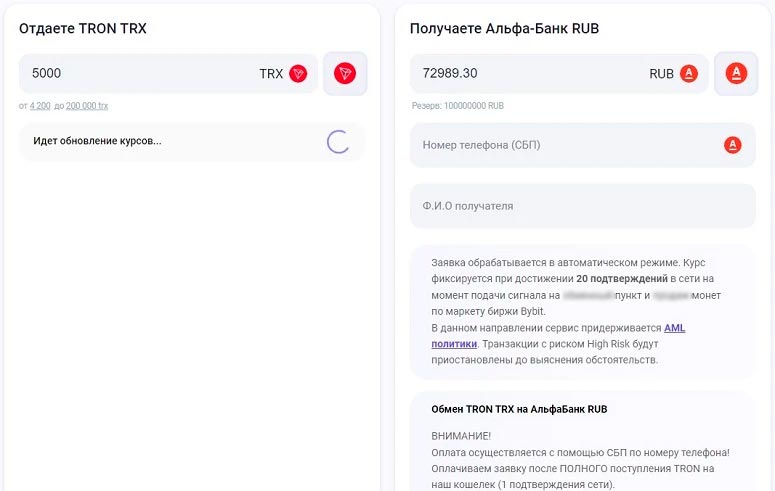The image size is (775, 491).
Task: Click the Обмен TRON TRX на АльфаБанк heading
Action: coord(519,409)
